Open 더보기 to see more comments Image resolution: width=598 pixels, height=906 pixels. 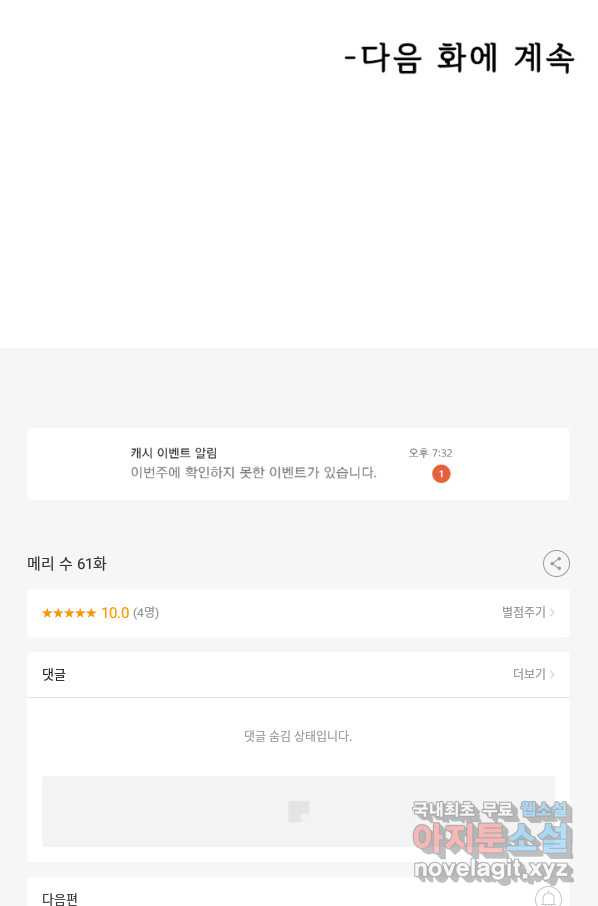click(529, 674)
